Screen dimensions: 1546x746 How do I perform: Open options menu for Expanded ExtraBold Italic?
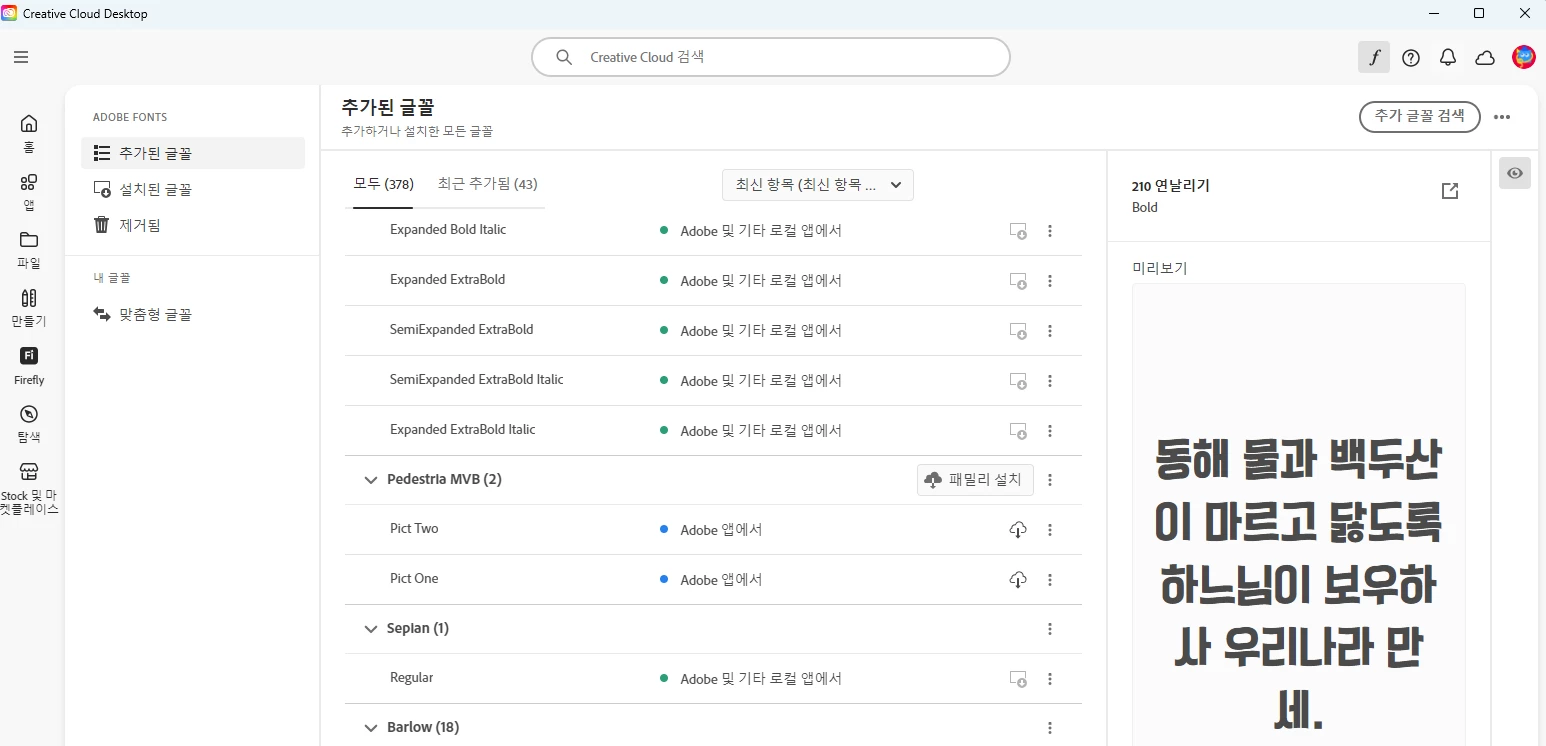(1050, 431)
